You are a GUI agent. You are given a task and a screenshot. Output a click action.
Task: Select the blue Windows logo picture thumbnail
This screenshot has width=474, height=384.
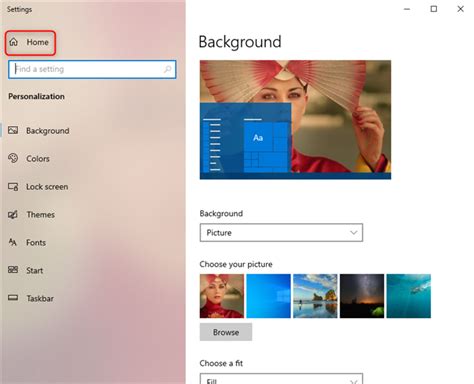coord(269,296)
